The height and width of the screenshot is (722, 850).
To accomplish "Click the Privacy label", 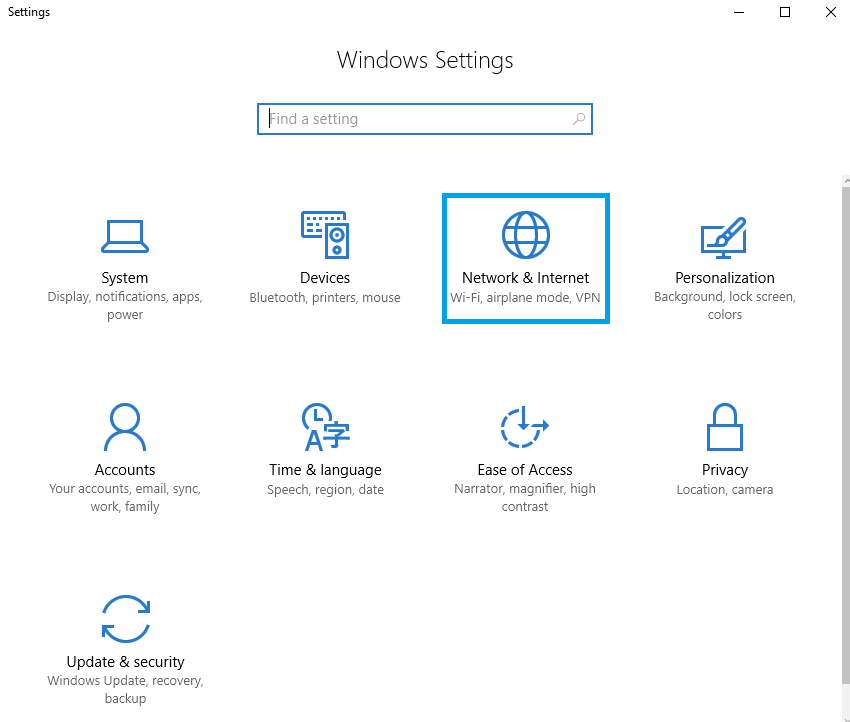I will tap(725, 470).
